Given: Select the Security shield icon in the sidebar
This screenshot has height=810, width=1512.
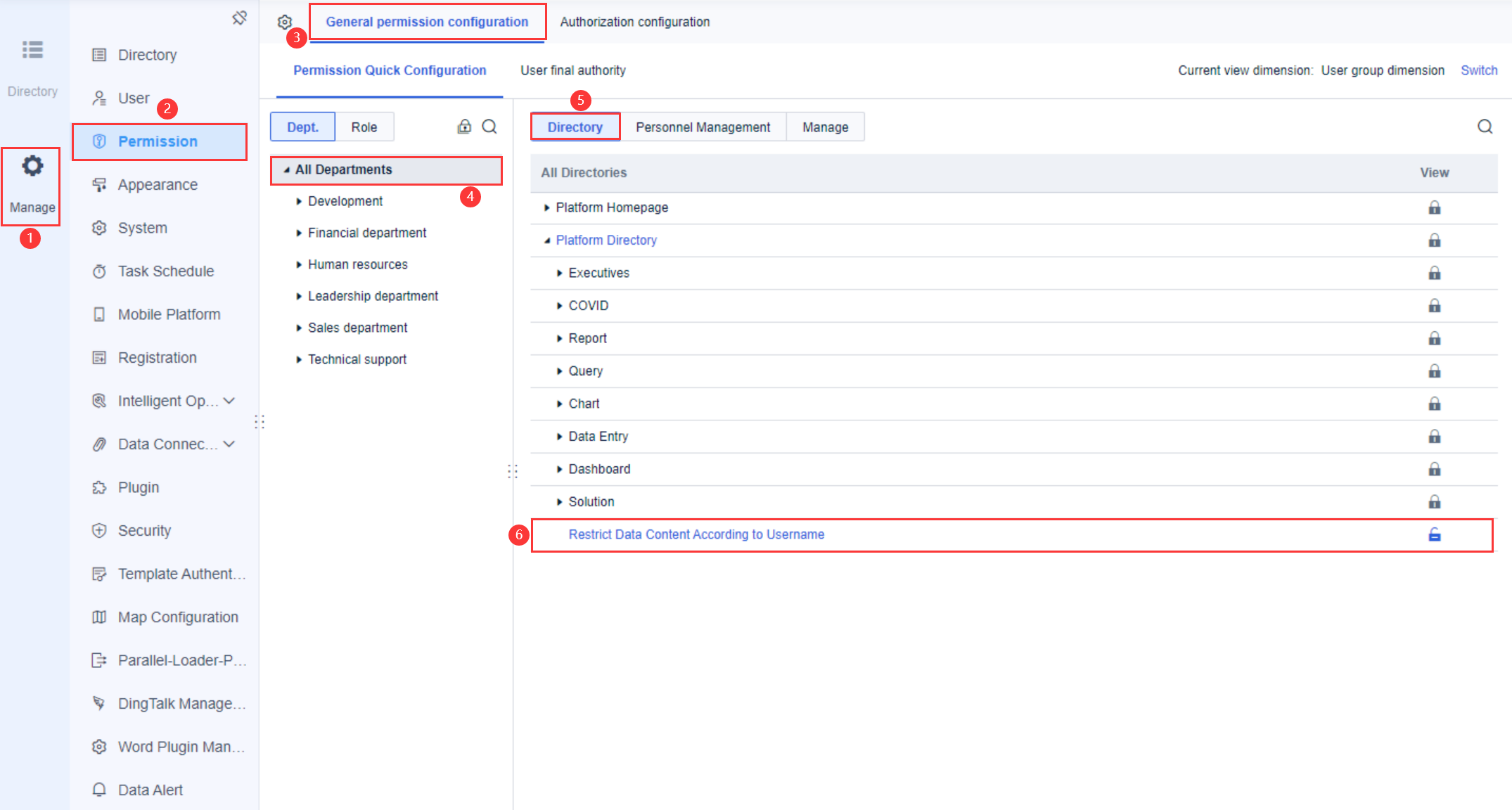Looking at the screenshot, I should click(x=99, y=530).
